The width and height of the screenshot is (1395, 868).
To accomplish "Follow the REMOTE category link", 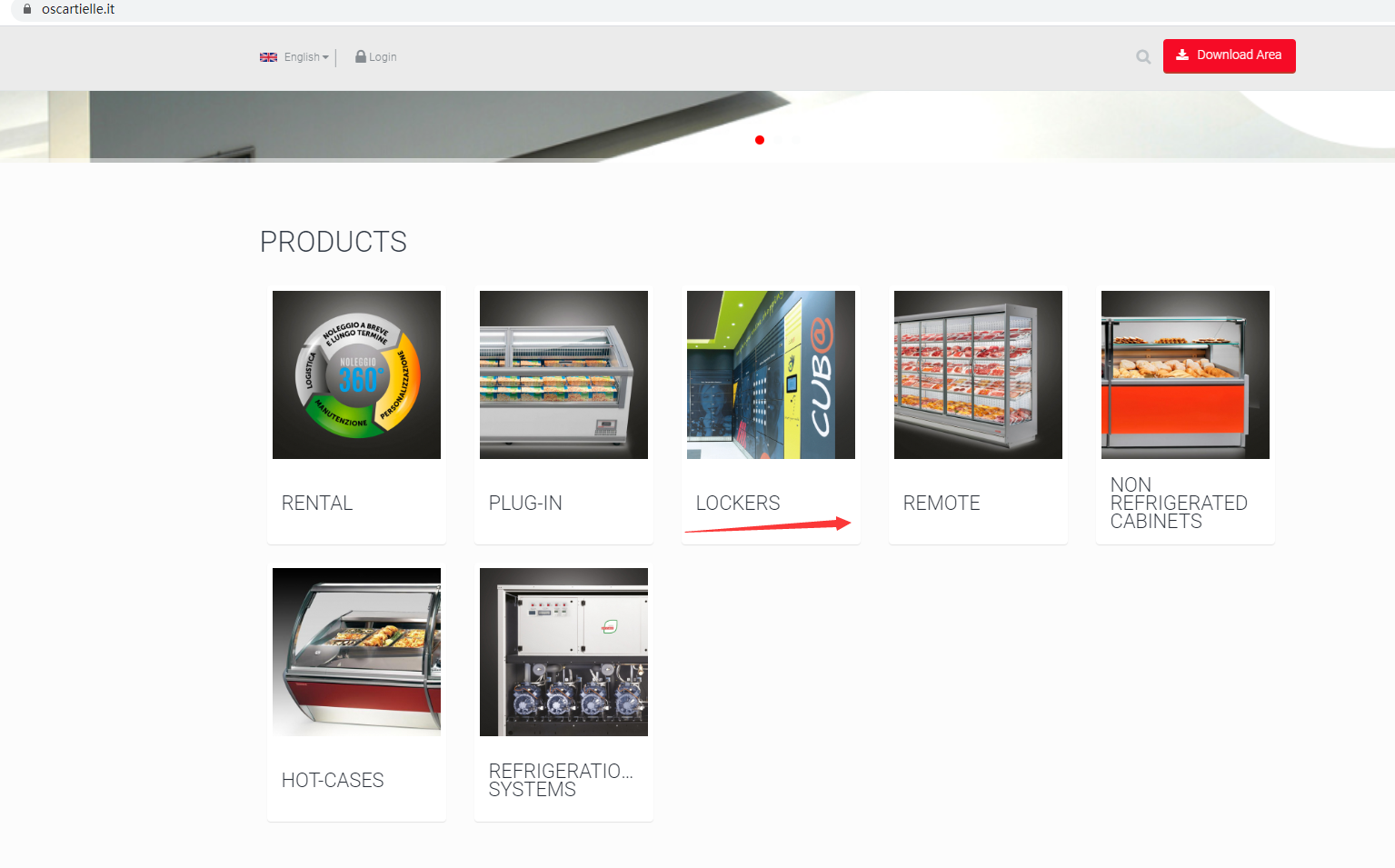I will [x=942, y=504].
